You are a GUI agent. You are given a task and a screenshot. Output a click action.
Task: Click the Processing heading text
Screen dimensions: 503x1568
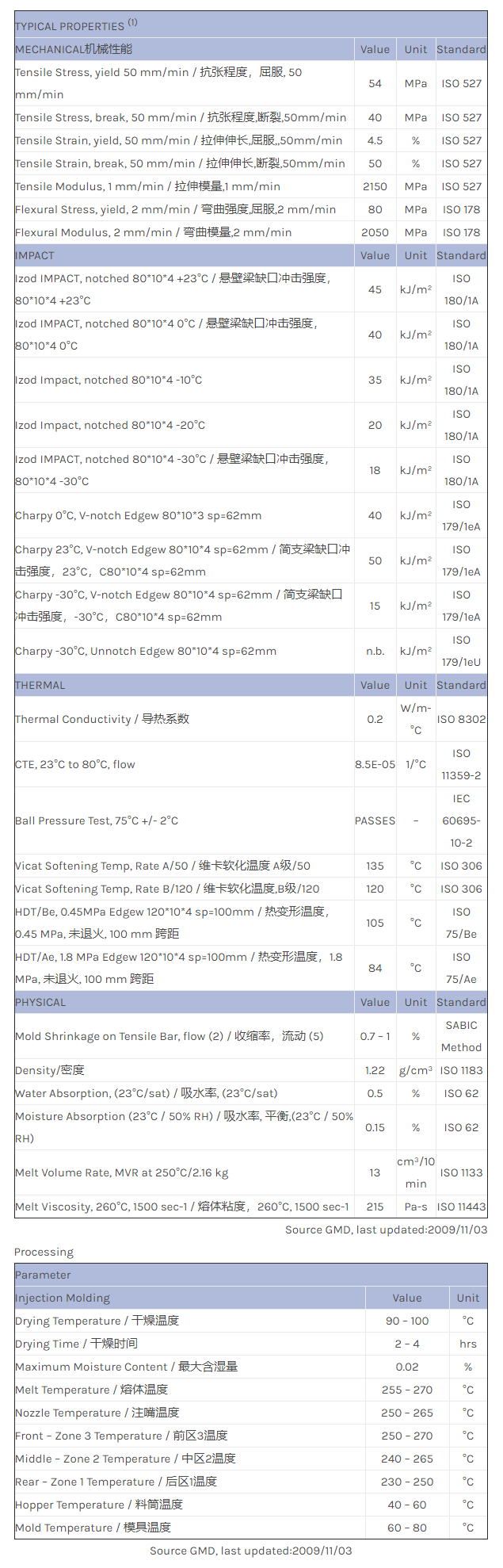point(44,1252)
